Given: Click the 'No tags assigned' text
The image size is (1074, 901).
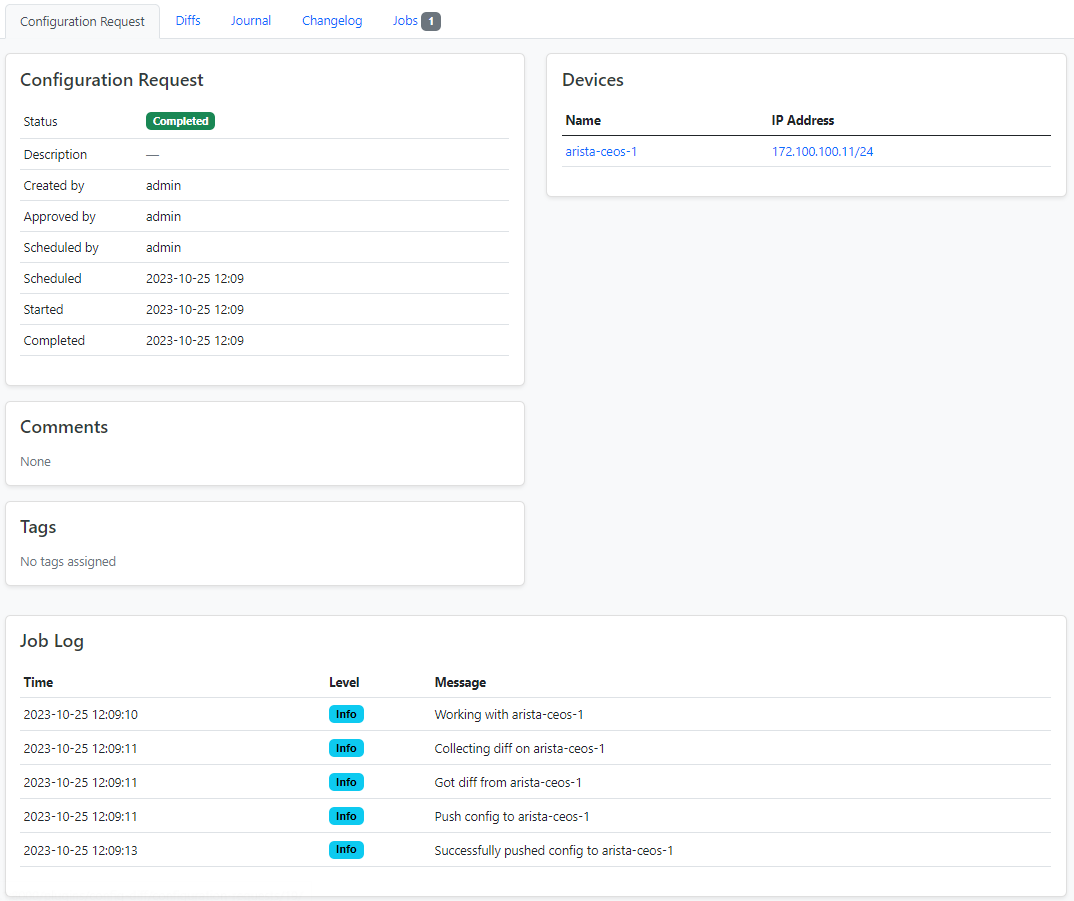Looking at the screenshot, I should pos(68,561).
